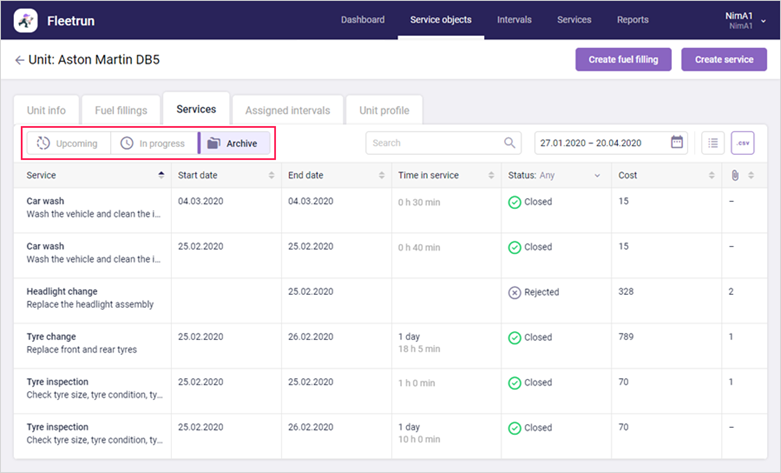Click the list view columns icon
The height and width of the screenshot is (473, 781).
(713, 143)
